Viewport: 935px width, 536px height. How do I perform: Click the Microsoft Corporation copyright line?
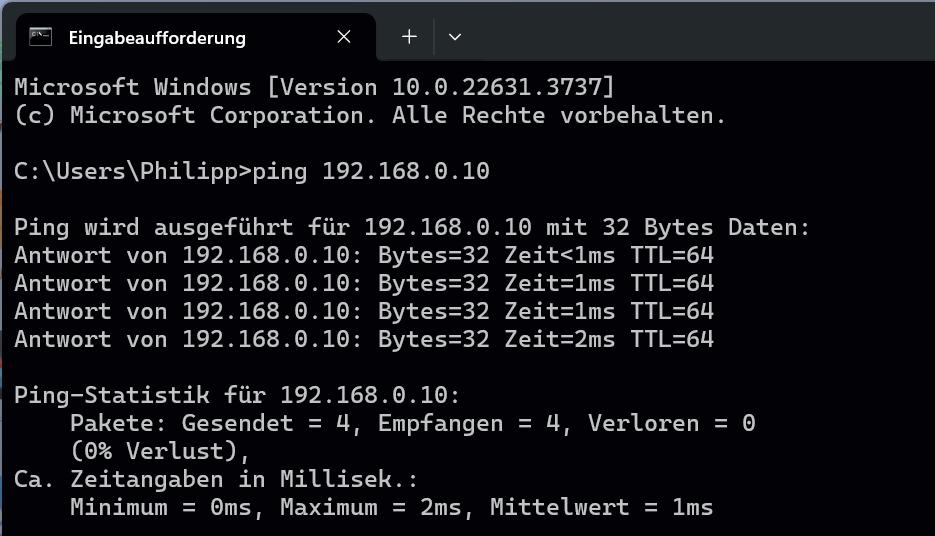coord(370,115)
